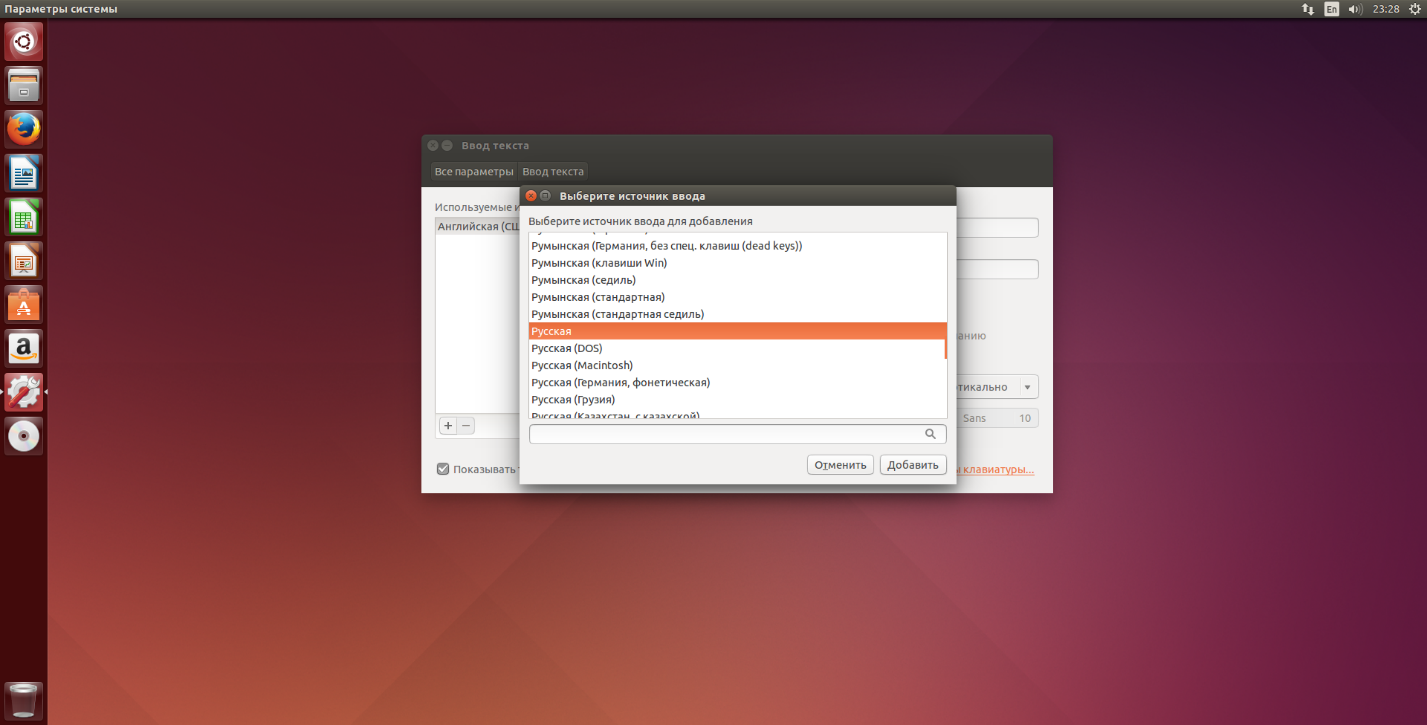
Task: Toggle the Показывать checkbox in text entry window
Action: [443, 469]
